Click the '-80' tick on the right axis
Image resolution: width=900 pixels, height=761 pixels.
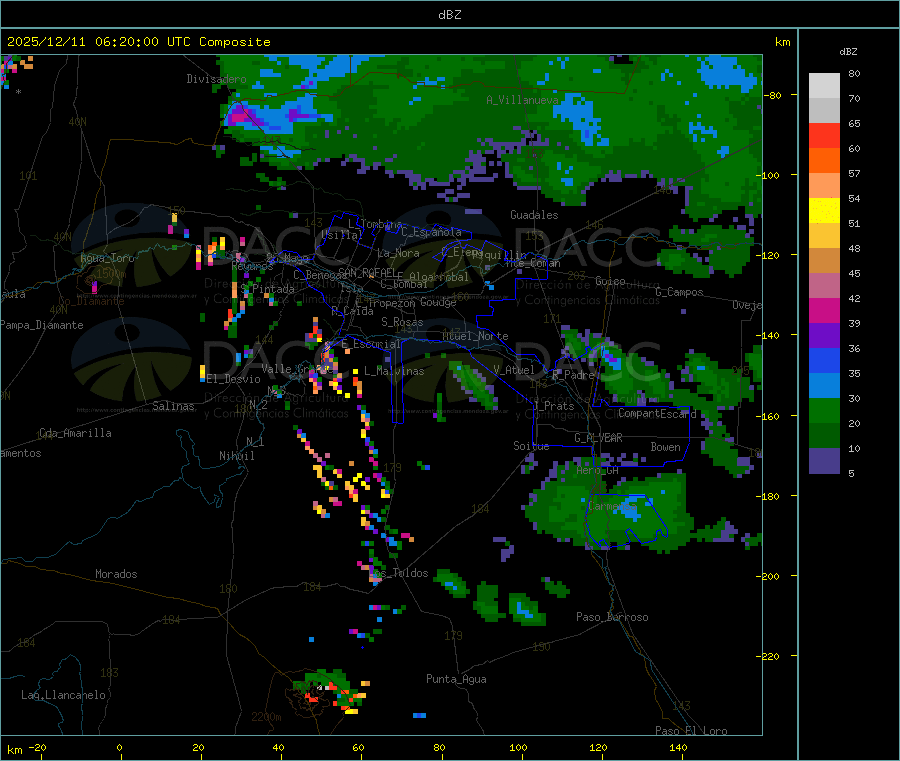pyautogui.click(x=771, y=95)
